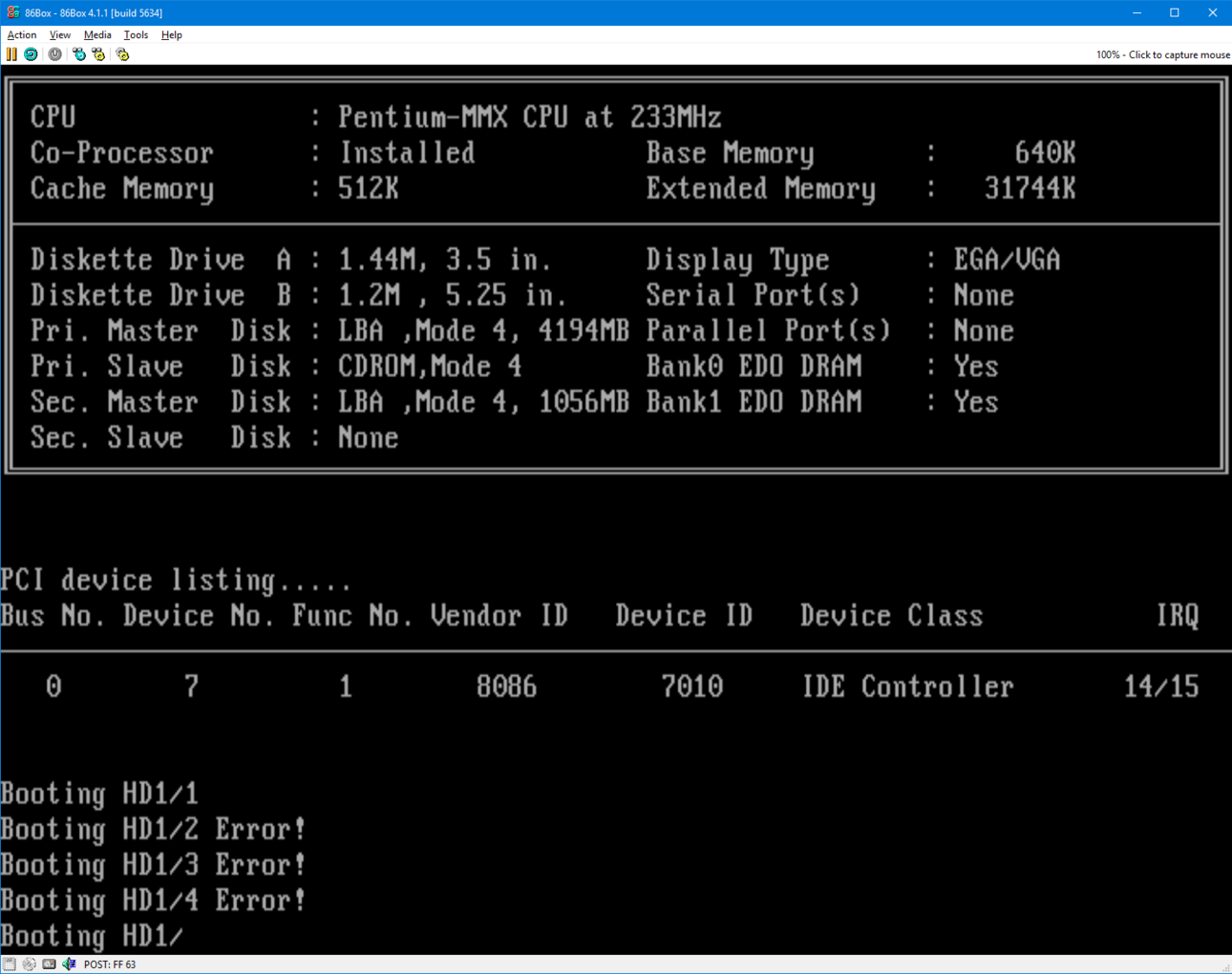Screen dimensions: 1232x974
Task: Send Ctrl+Alt+Del using the teal keys icon
Action: point(79,54)
